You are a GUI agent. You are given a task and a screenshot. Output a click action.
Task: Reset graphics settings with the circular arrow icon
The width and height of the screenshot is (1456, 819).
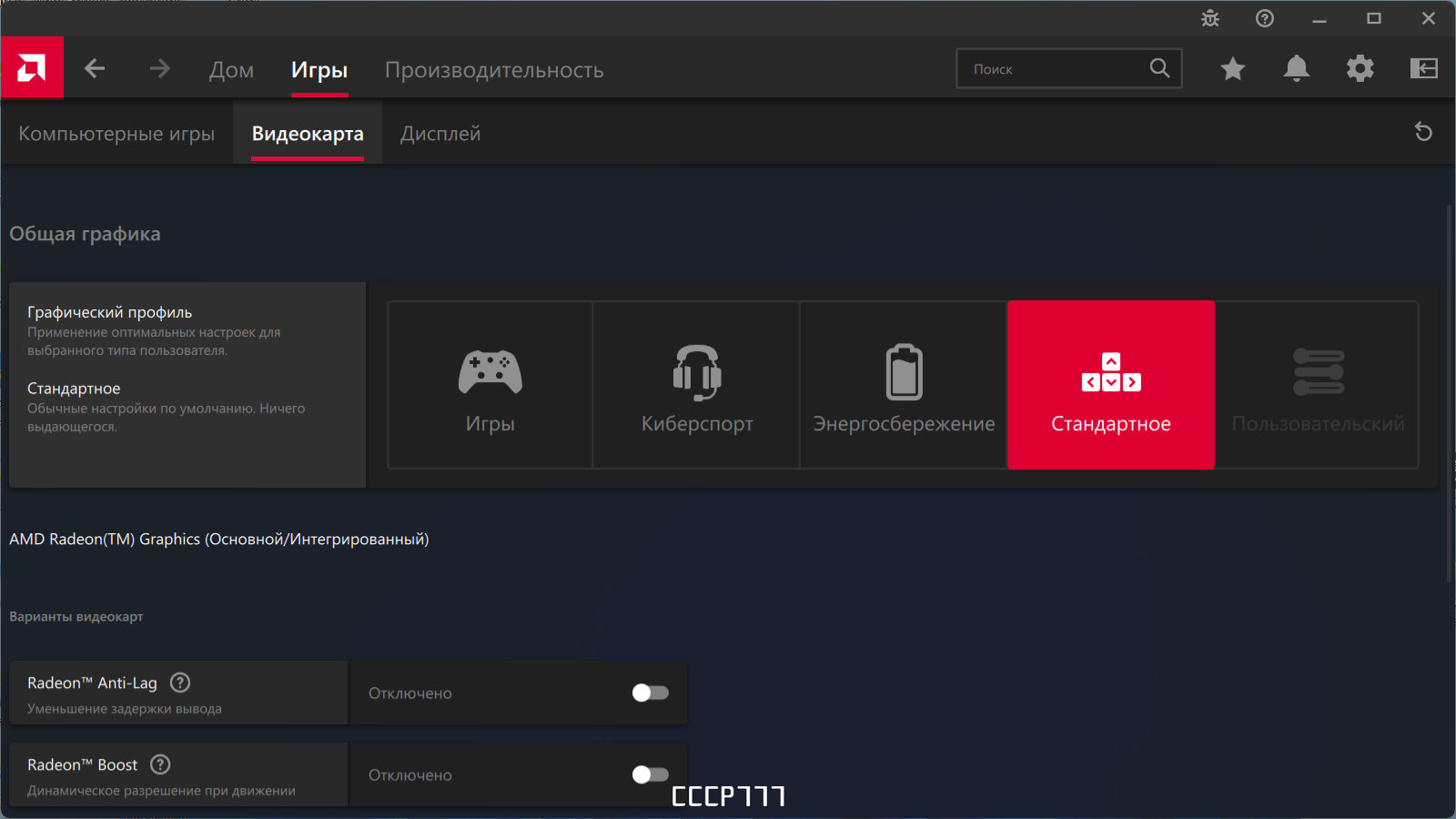(x=1424, y=132)
